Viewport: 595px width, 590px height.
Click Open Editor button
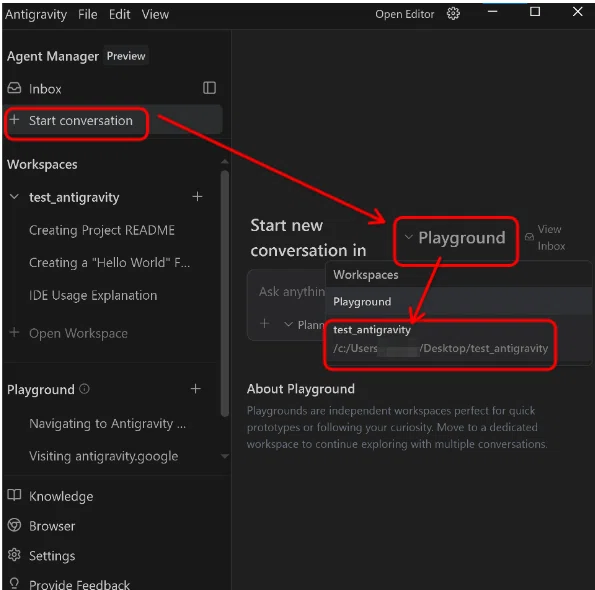point(405,14)
